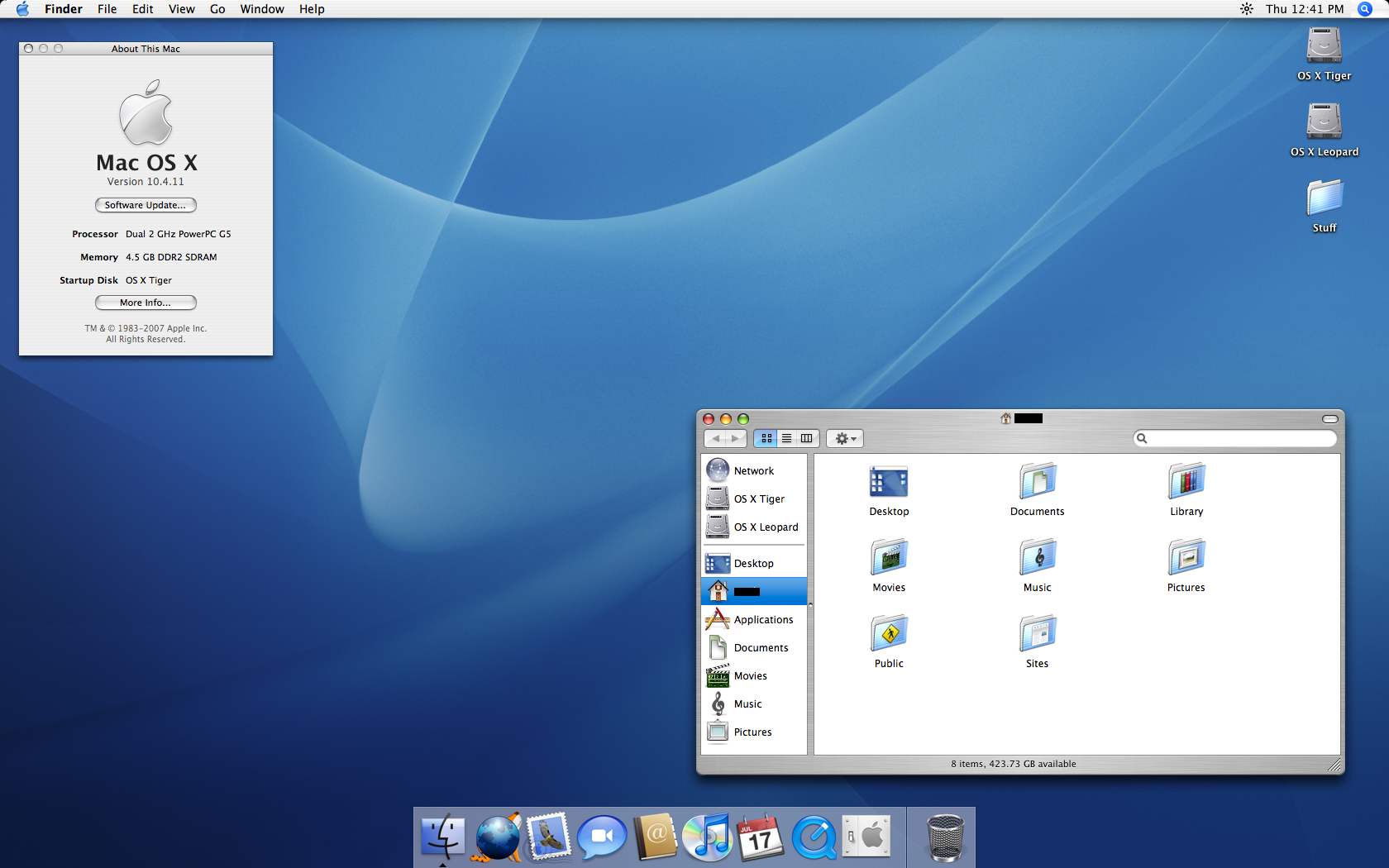Screen dimensions: 1389x868
Task: Open the Go menu
Action: [217, 9]
